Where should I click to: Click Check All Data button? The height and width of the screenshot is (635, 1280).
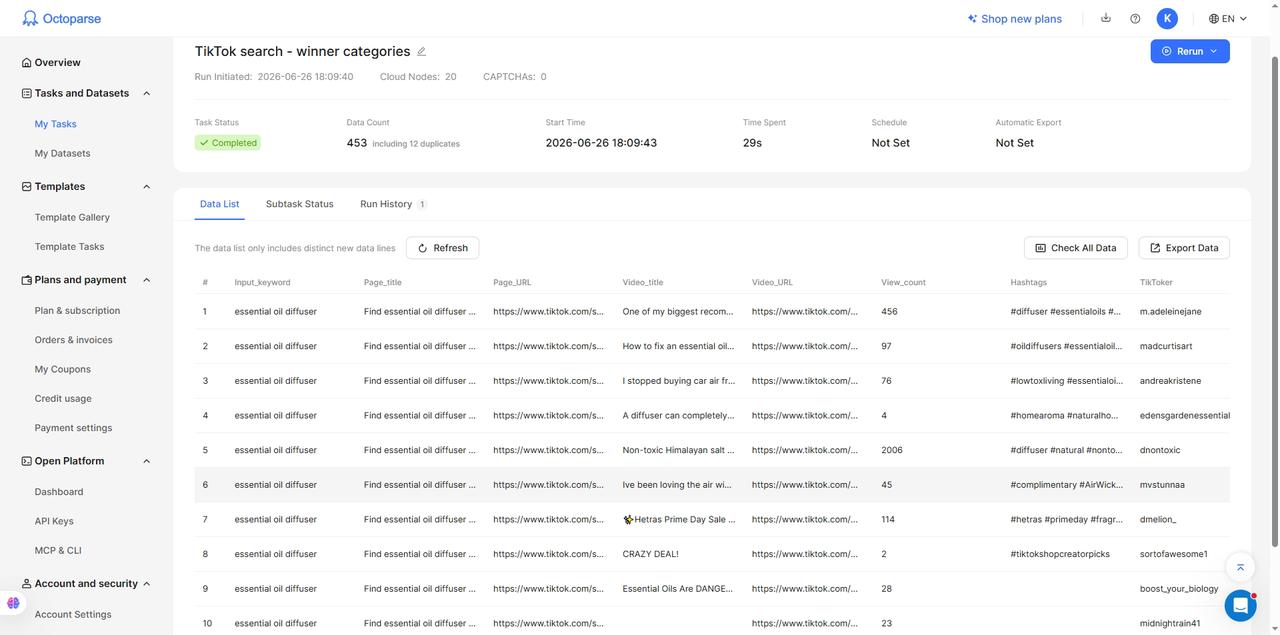1075,248
